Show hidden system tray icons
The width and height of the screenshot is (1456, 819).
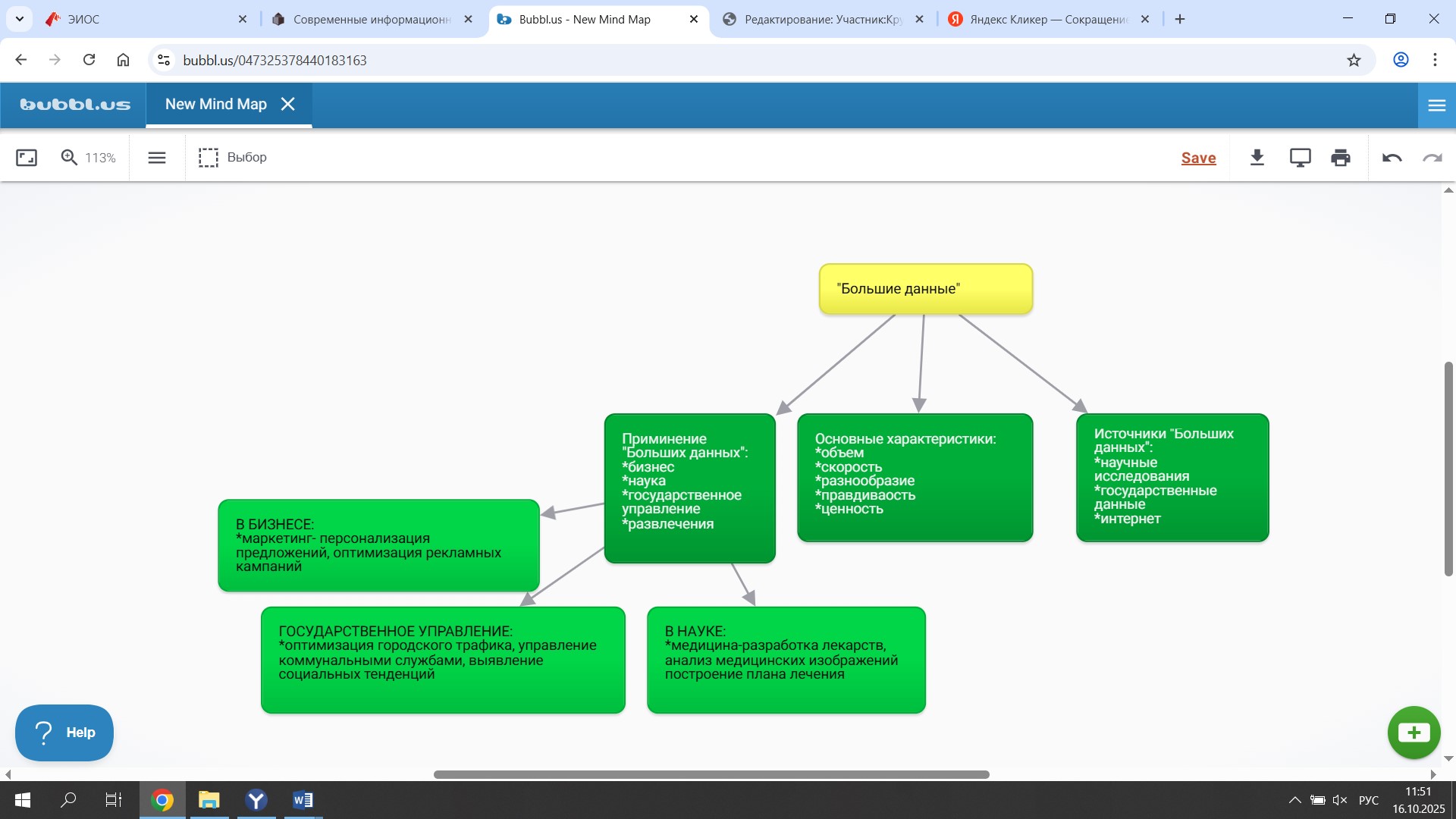pos(1294,800)
